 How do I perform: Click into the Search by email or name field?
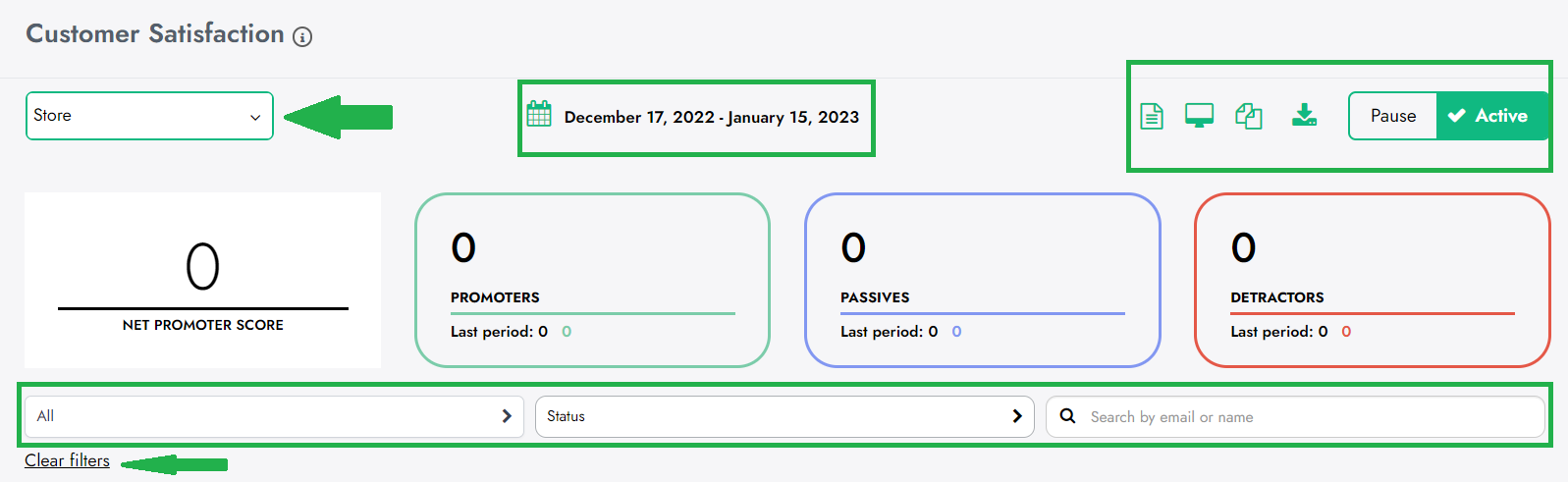tap(1306, 417)
